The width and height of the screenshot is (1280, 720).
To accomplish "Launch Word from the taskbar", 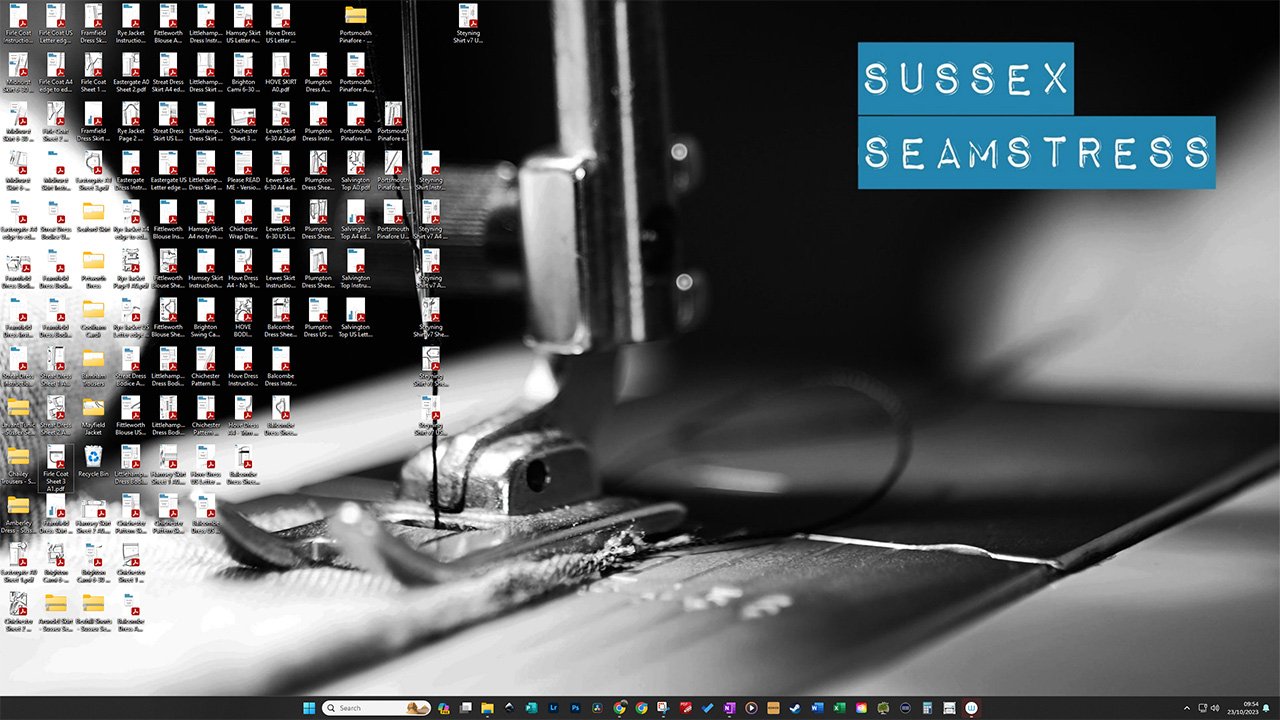I will [817, 708].
